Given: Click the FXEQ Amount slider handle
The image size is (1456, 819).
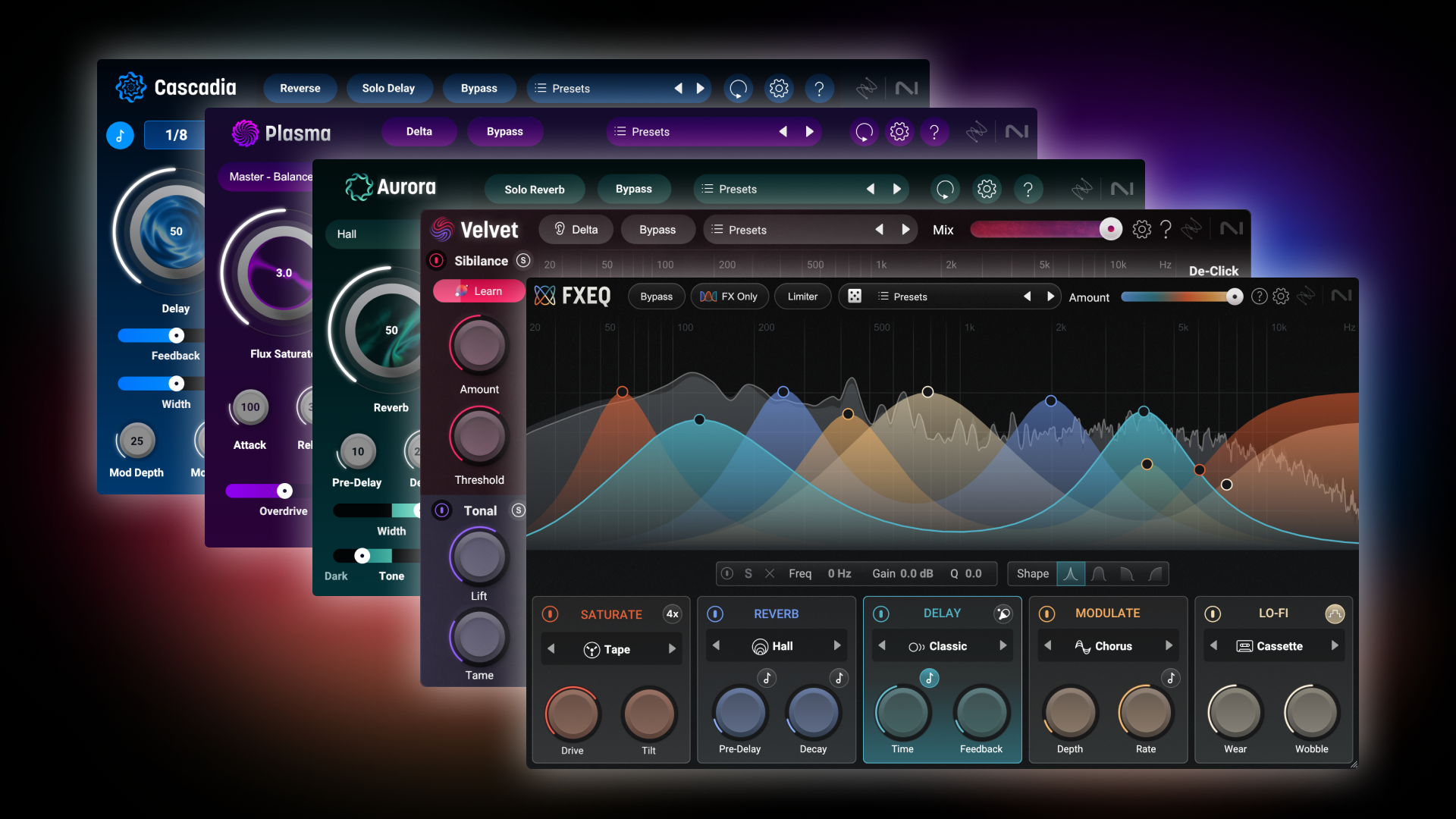Looking at the screenshot, I should pos(1235,297).
